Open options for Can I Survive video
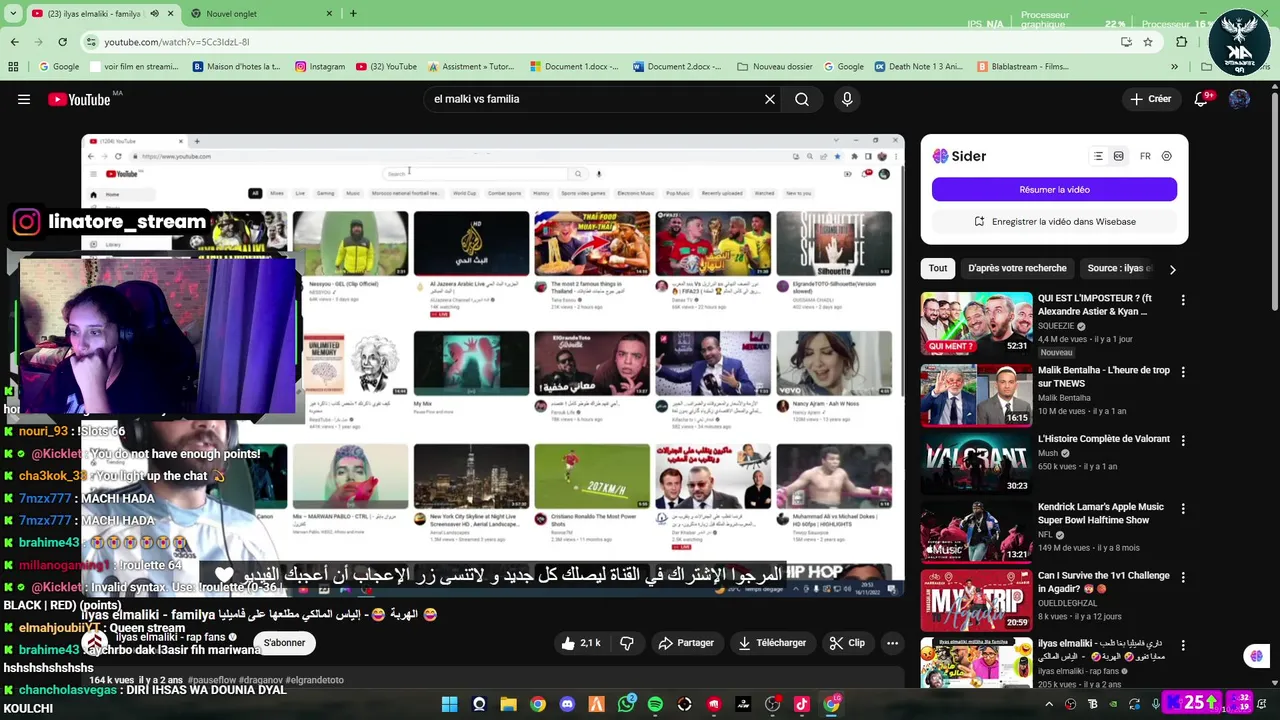Screen dimensions: 1280x720 (1183, 577)
